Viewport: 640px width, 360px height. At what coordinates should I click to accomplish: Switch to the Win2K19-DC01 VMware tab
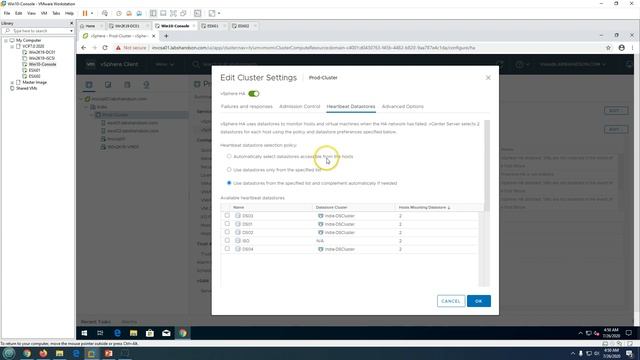click(127, 26)
